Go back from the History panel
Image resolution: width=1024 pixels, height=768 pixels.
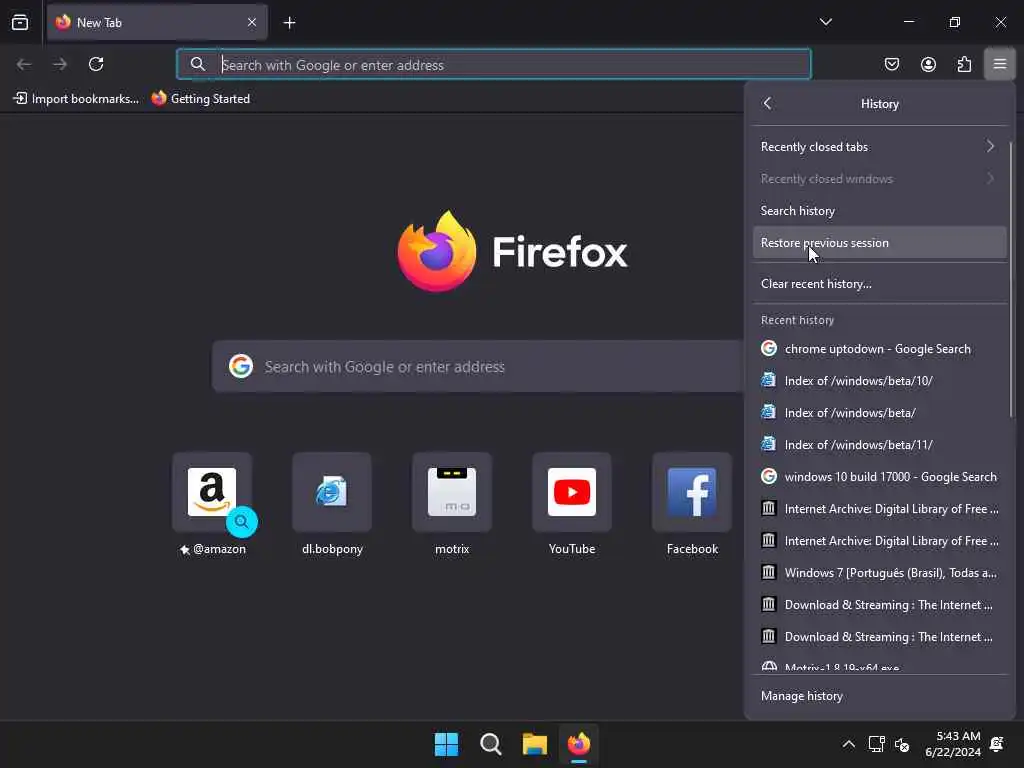[767, 103]
